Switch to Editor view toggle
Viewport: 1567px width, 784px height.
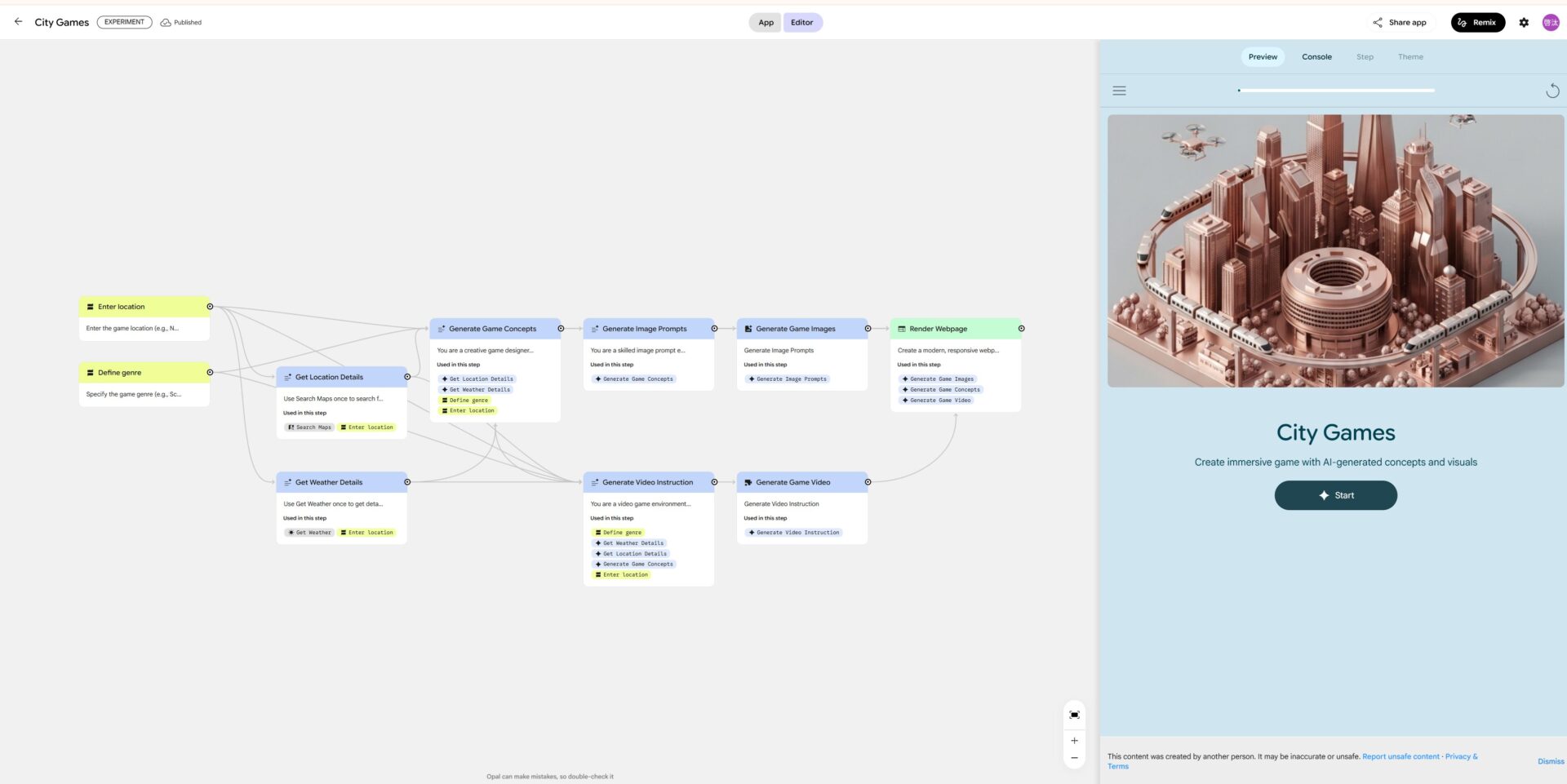point(801,23)
